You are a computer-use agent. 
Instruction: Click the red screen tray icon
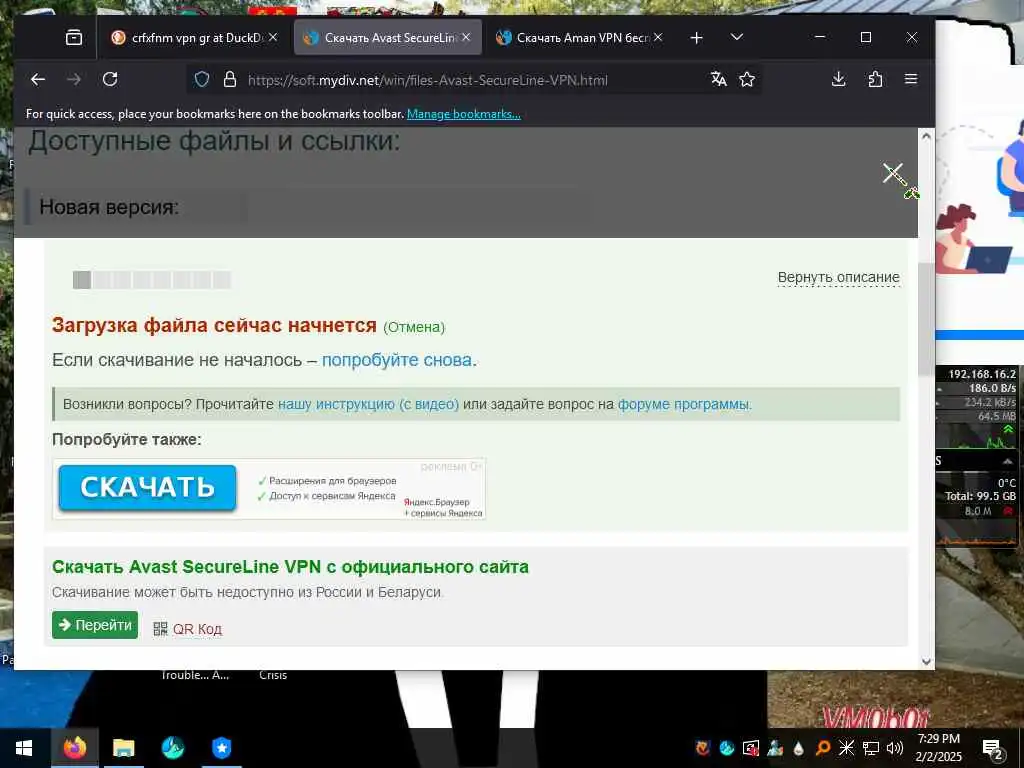tap(751, 748)
